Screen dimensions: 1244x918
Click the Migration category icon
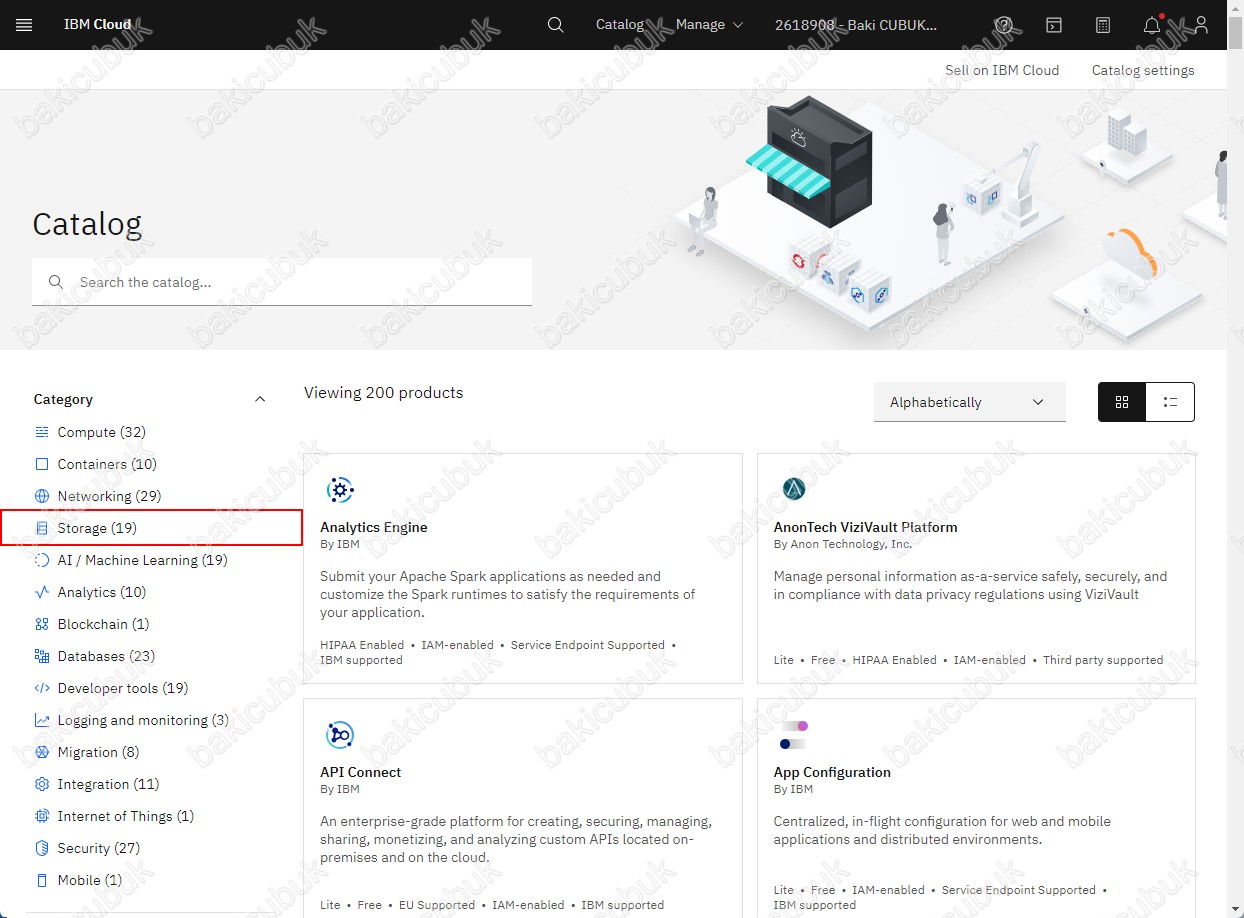pos(42,752)
